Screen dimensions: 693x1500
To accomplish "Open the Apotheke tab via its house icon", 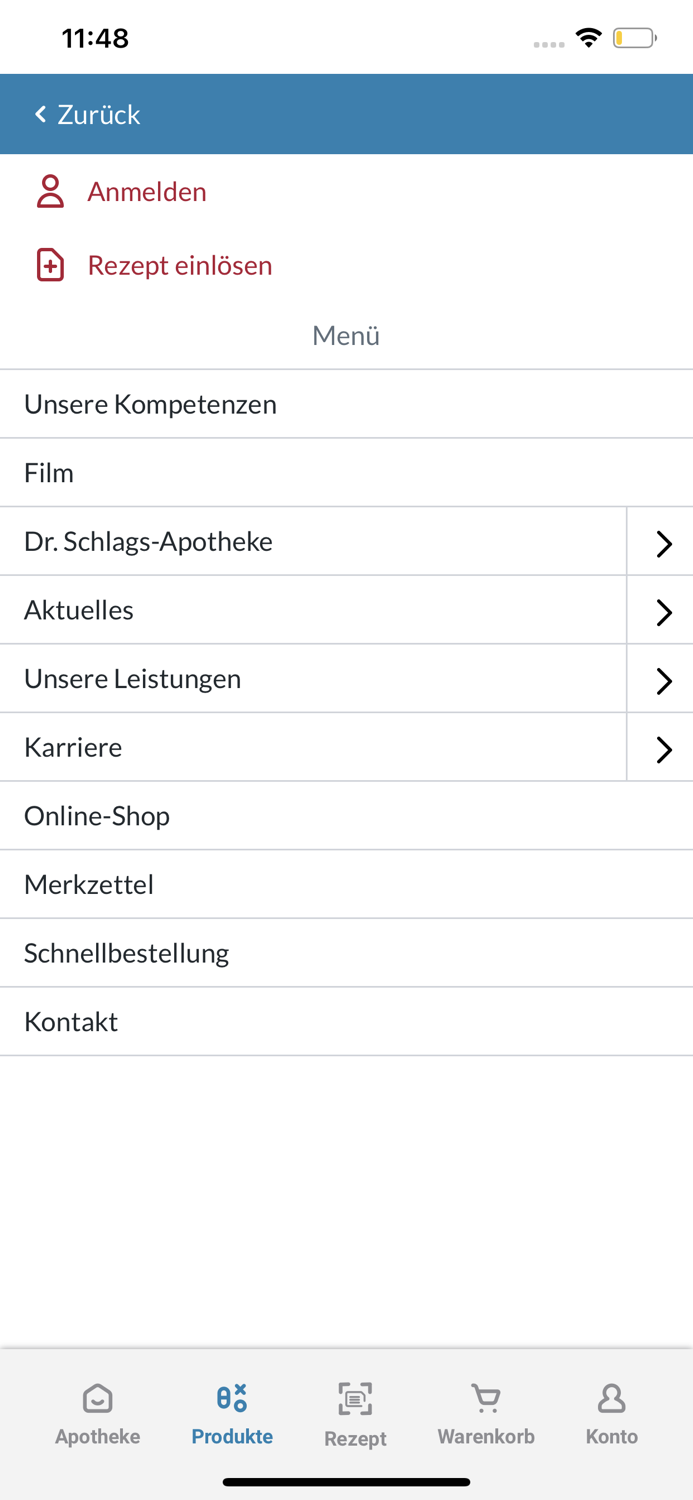I will [x=96, y=1399].
